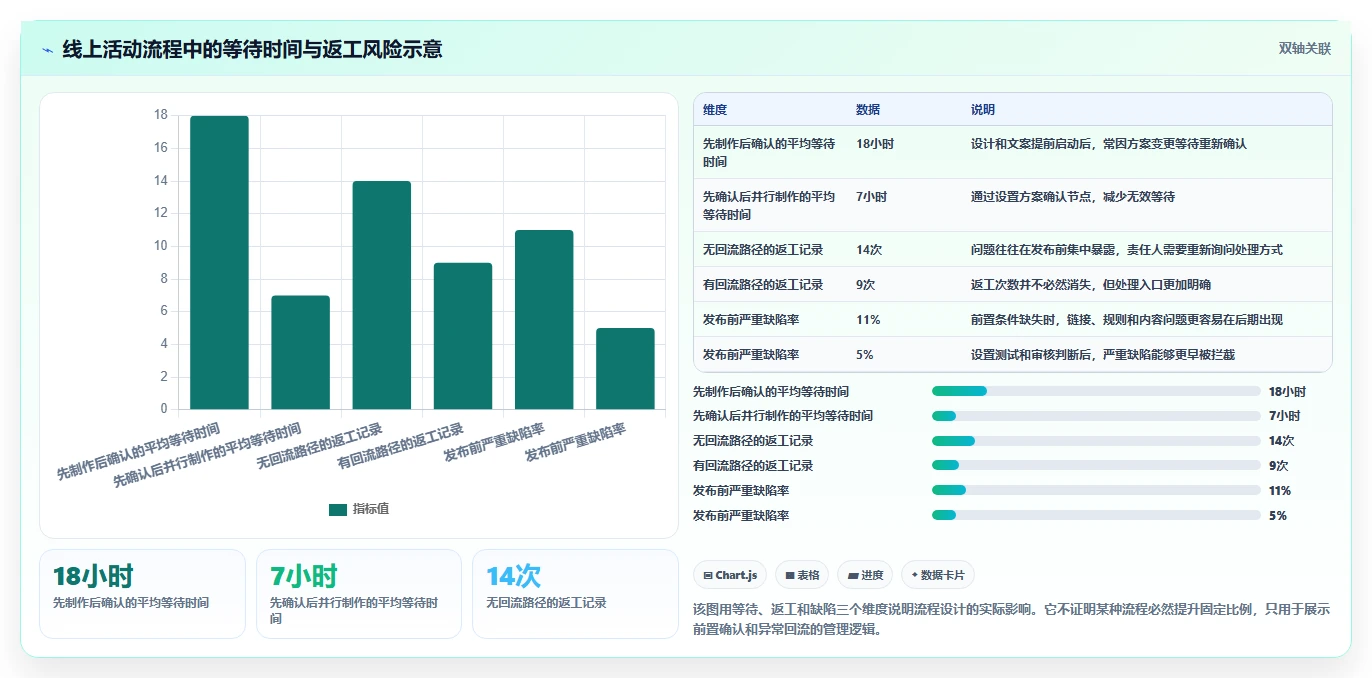Viewport: 1372px width, 678px height.
Task: Open the 18小时 data card
Action: pos(142,594)
